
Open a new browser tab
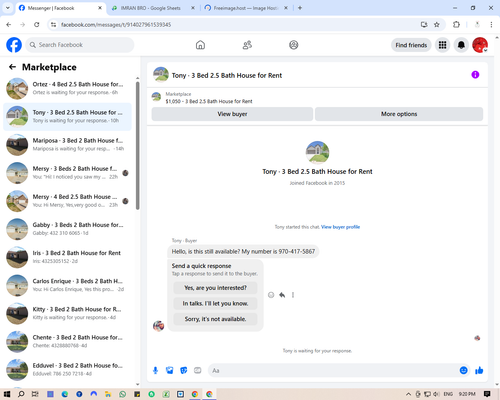[300, 8]
